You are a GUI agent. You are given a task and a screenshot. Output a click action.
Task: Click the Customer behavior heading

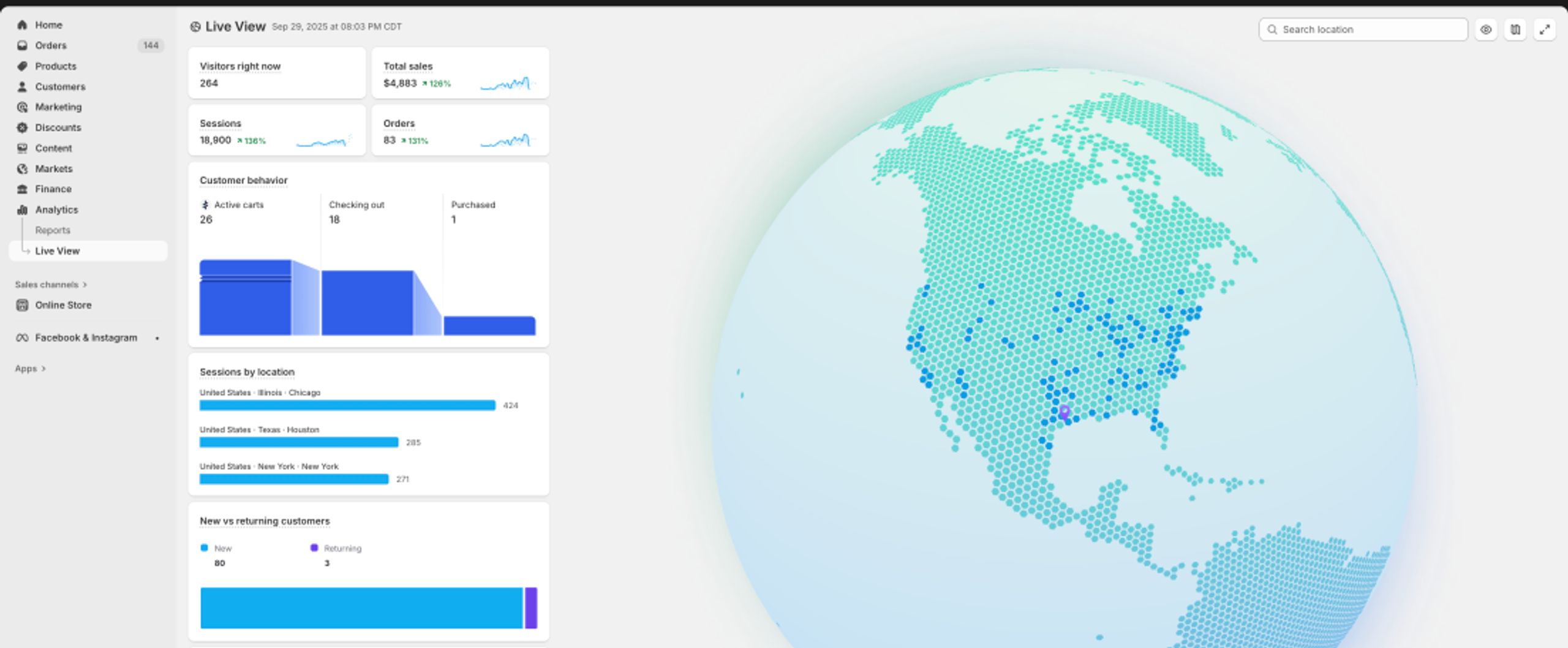pos(243,180)
